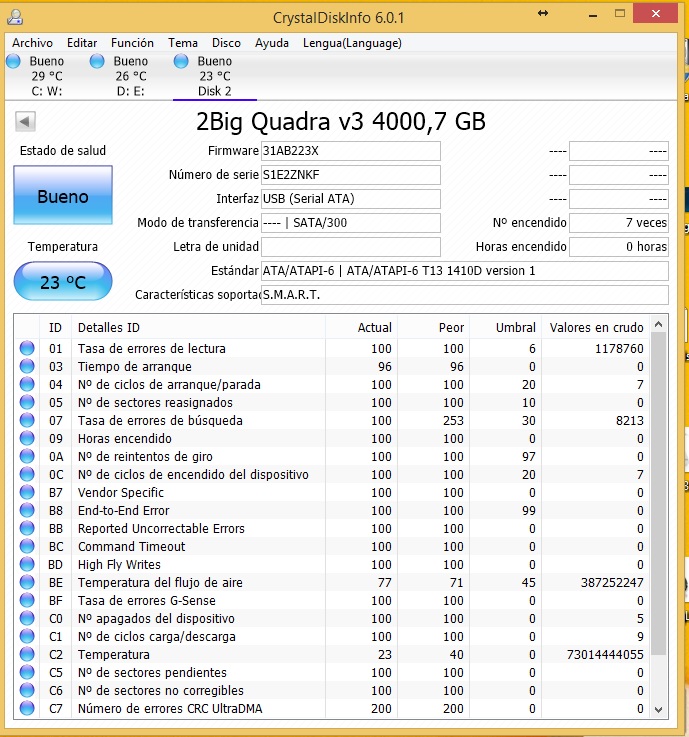Click the status orb for Tasa de errores de búsqueda
689x737 pixels.
tap(27, 420)
